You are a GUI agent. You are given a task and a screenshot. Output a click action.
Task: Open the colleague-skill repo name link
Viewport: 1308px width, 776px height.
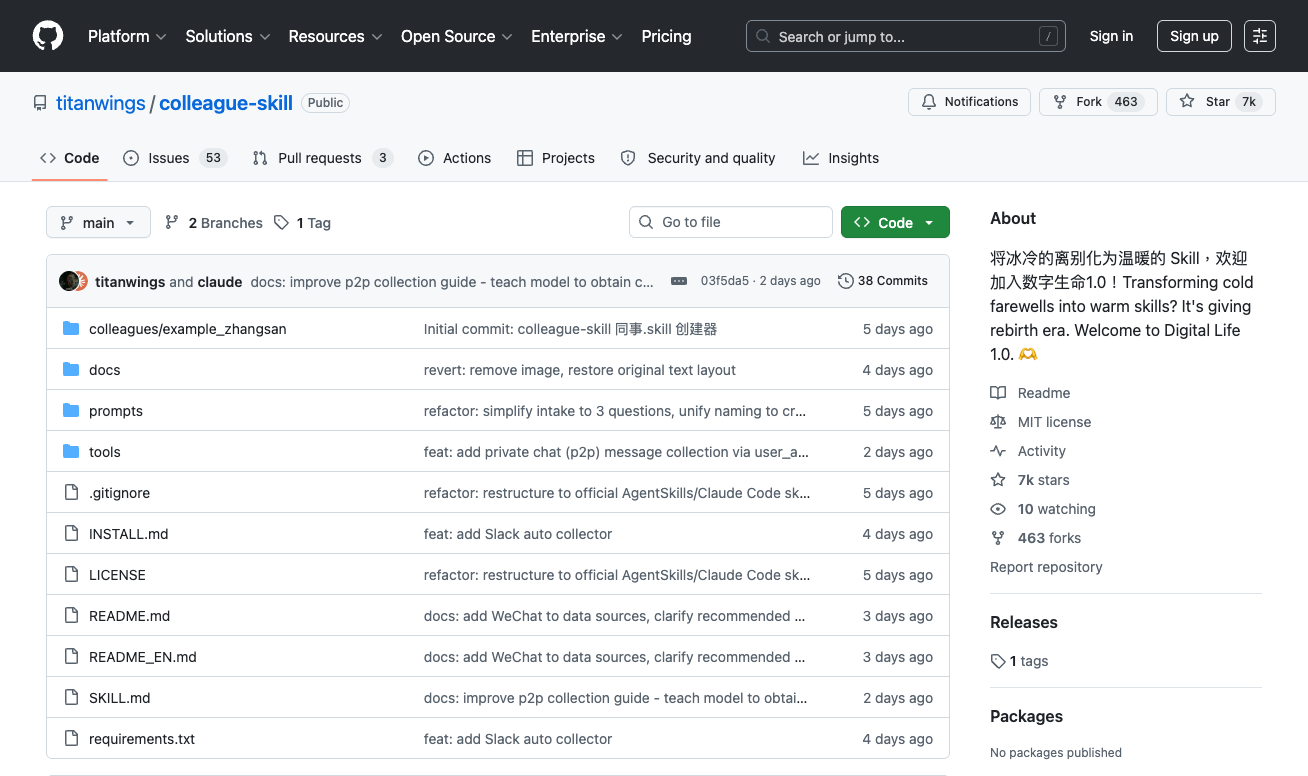(x=226, y=103)
